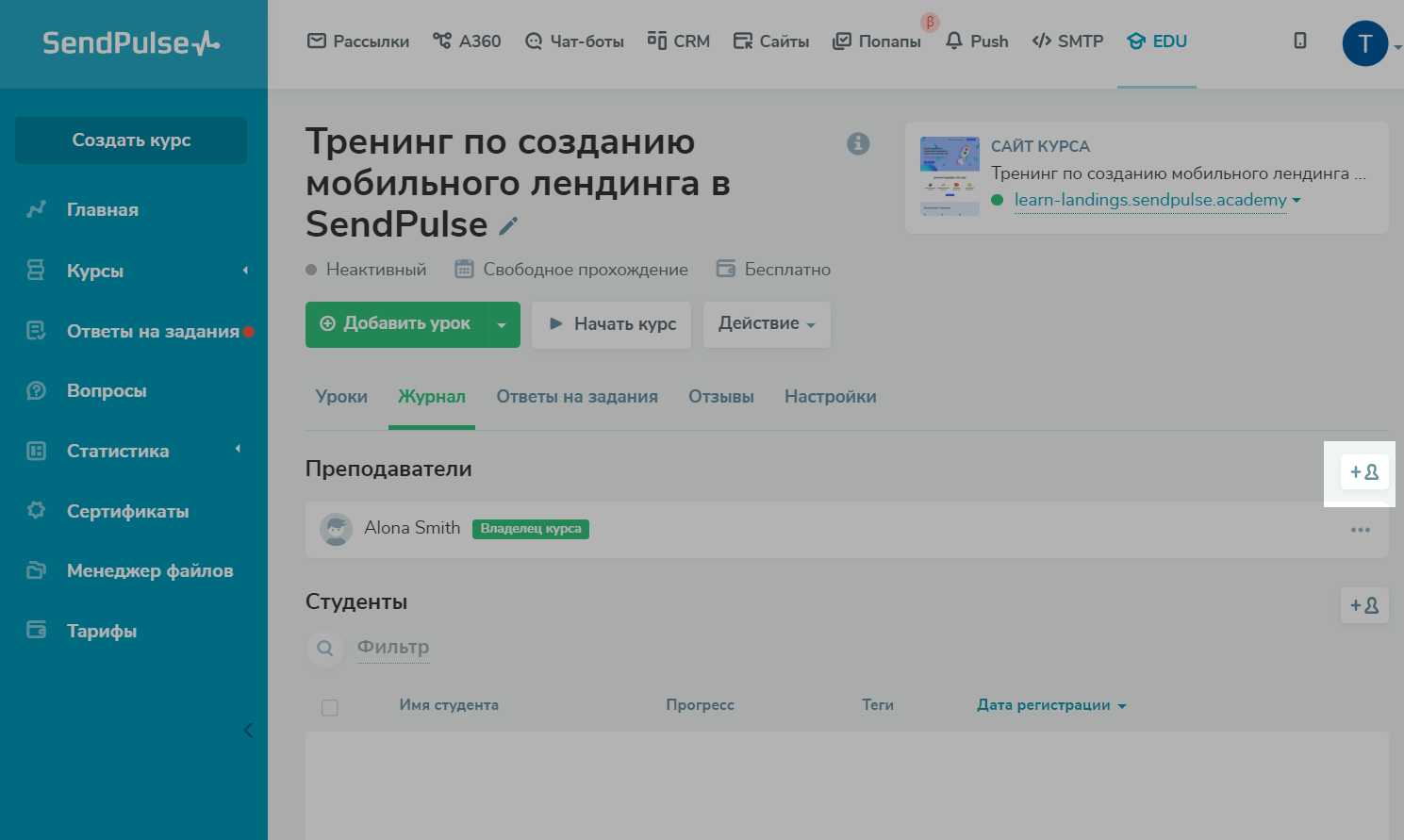Open the Добавить урок dropdown arrow
Image resolution: width=1404 pixels, height=840 pixels.
click(502, 325)
